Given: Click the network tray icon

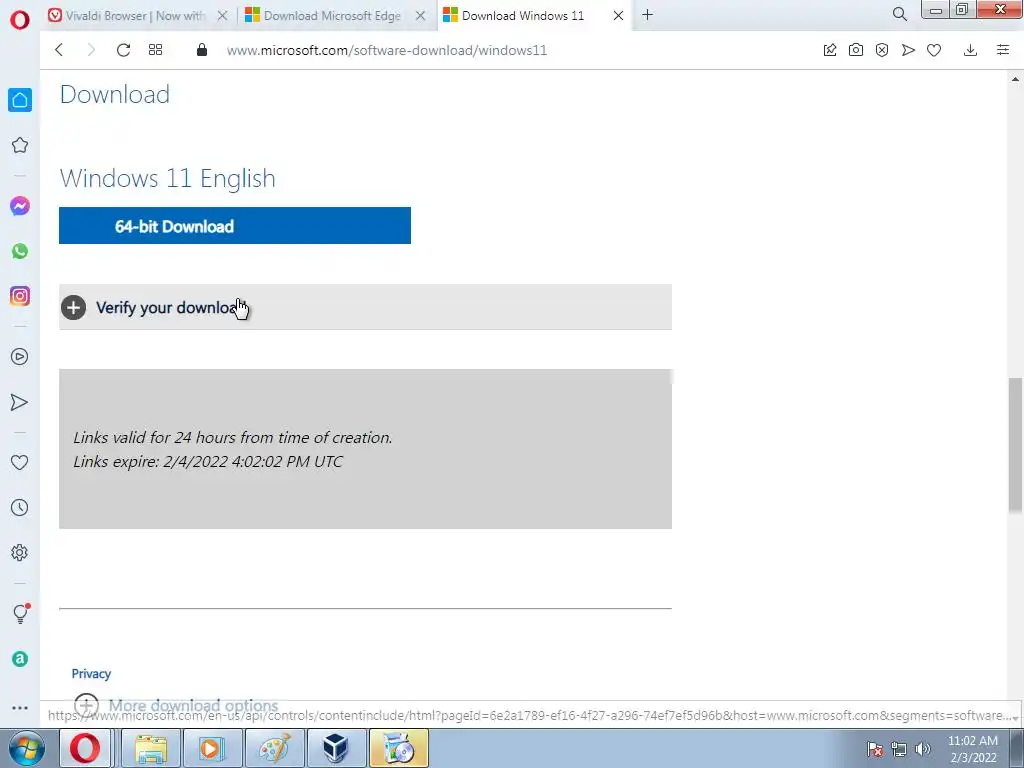Looking at the screenshot, I should point(899,749).
